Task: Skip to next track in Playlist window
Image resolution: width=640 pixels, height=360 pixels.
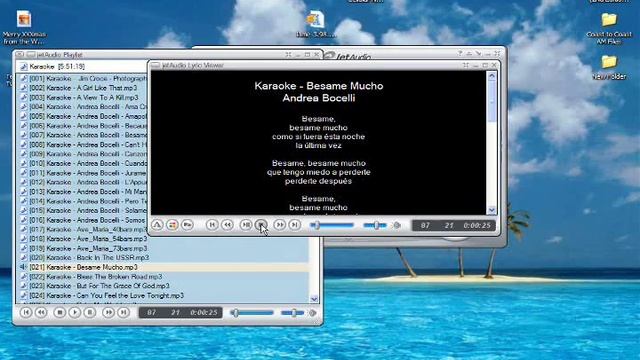Action: point(123,312)
